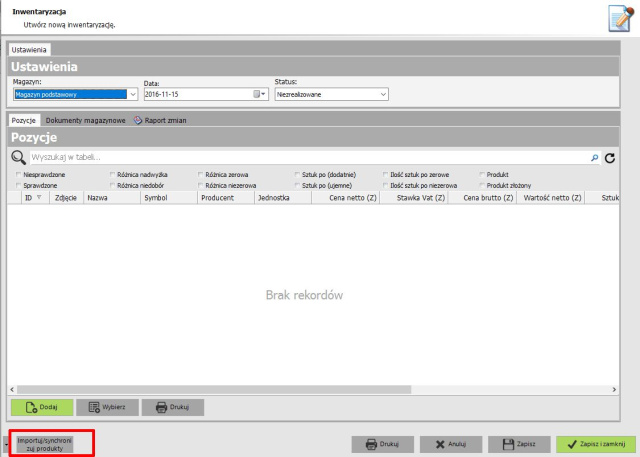Click the Stawka Vat (Z) column header
The image size is (640, 457).
(414, 198)
